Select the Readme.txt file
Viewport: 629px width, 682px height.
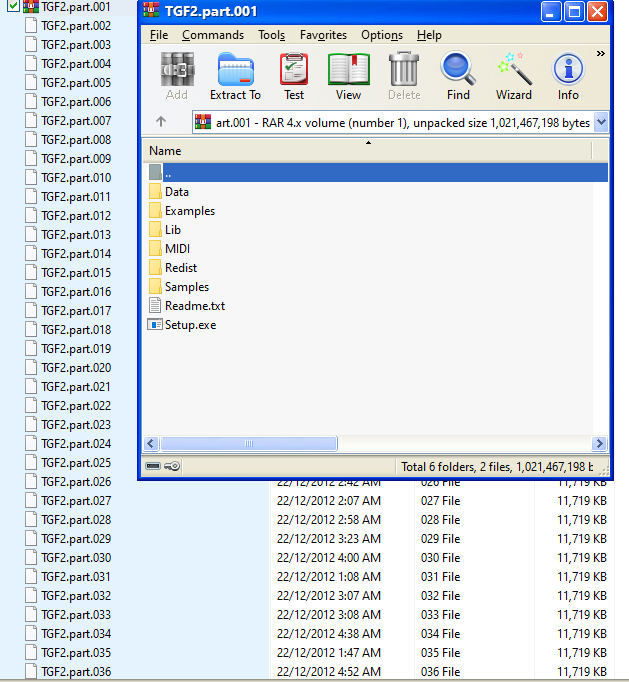tap(194, 306)
